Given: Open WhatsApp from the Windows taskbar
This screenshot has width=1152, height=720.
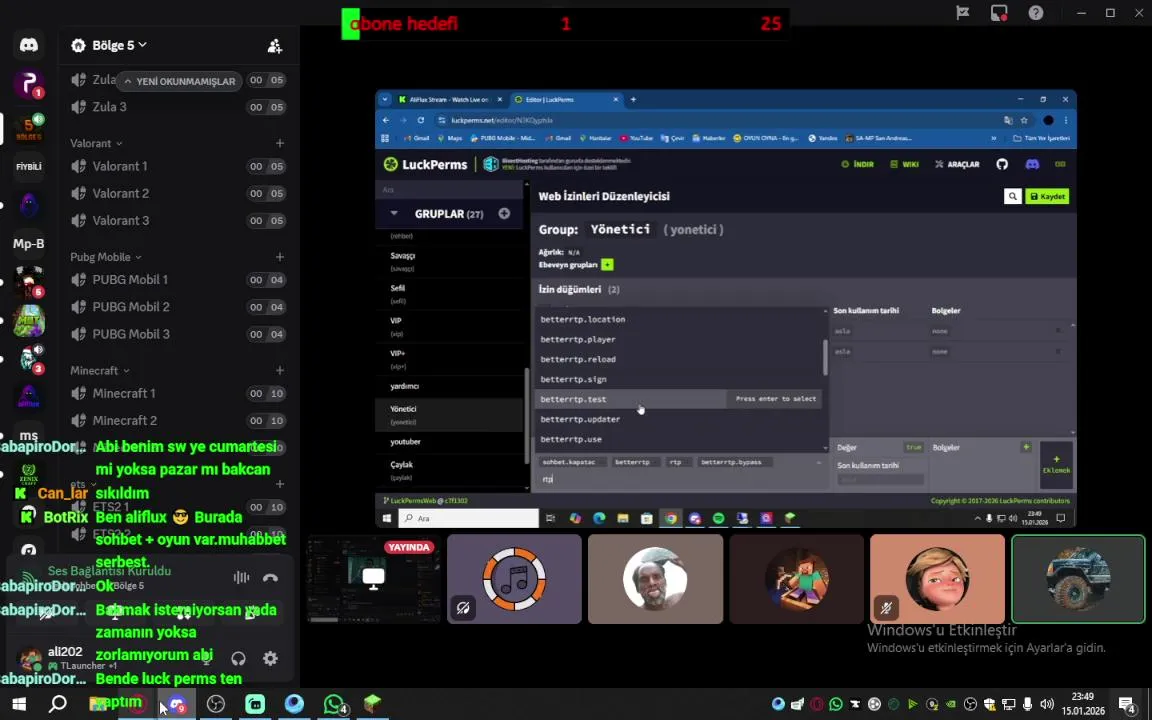Looking at the screenshot, I should pyautogui.click(x=334, y=704).
